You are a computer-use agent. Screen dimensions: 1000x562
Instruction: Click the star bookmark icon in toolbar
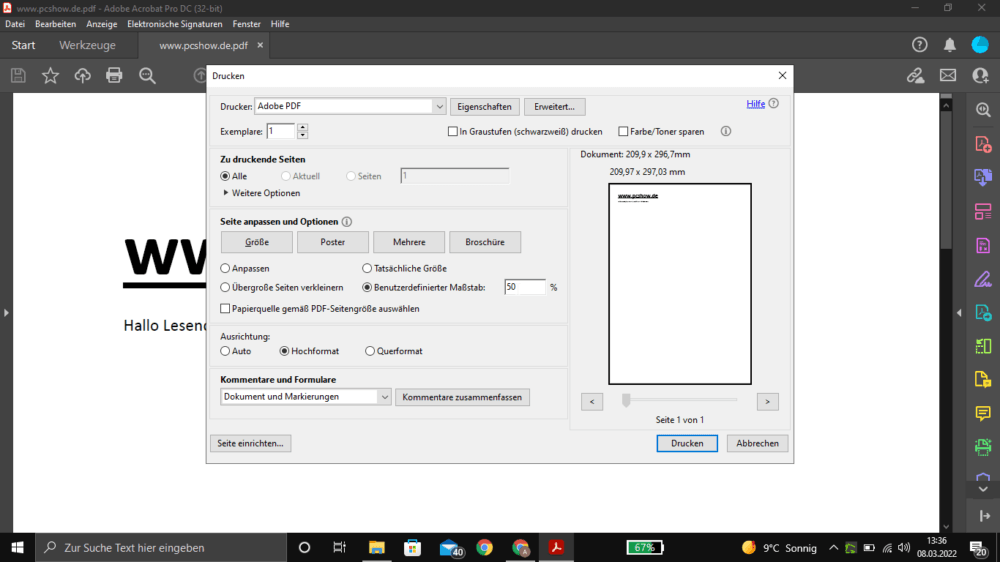50,75
